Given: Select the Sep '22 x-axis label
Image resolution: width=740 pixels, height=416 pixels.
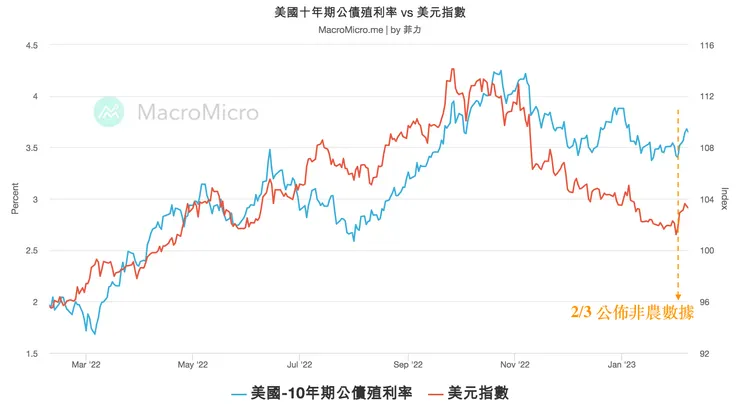Looking at the screenshot, I should pyautogui.click(x=409, y=366).
